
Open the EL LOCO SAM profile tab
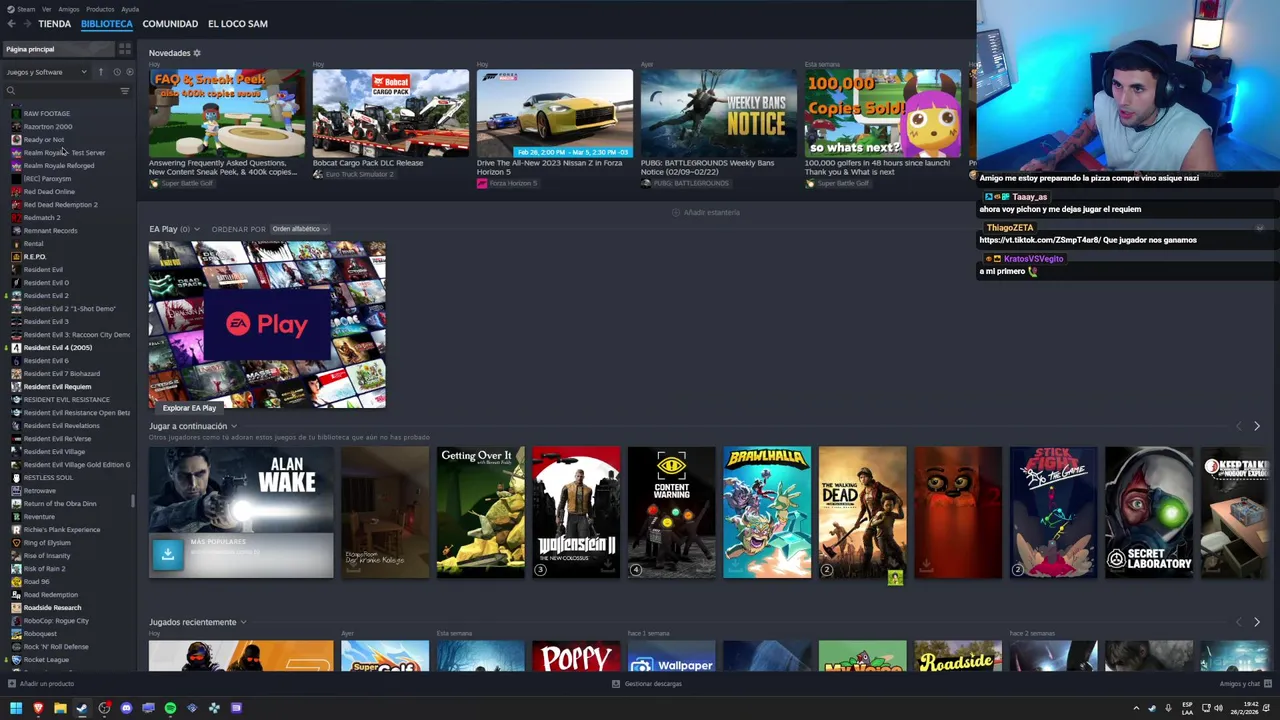tap(238, 24)
